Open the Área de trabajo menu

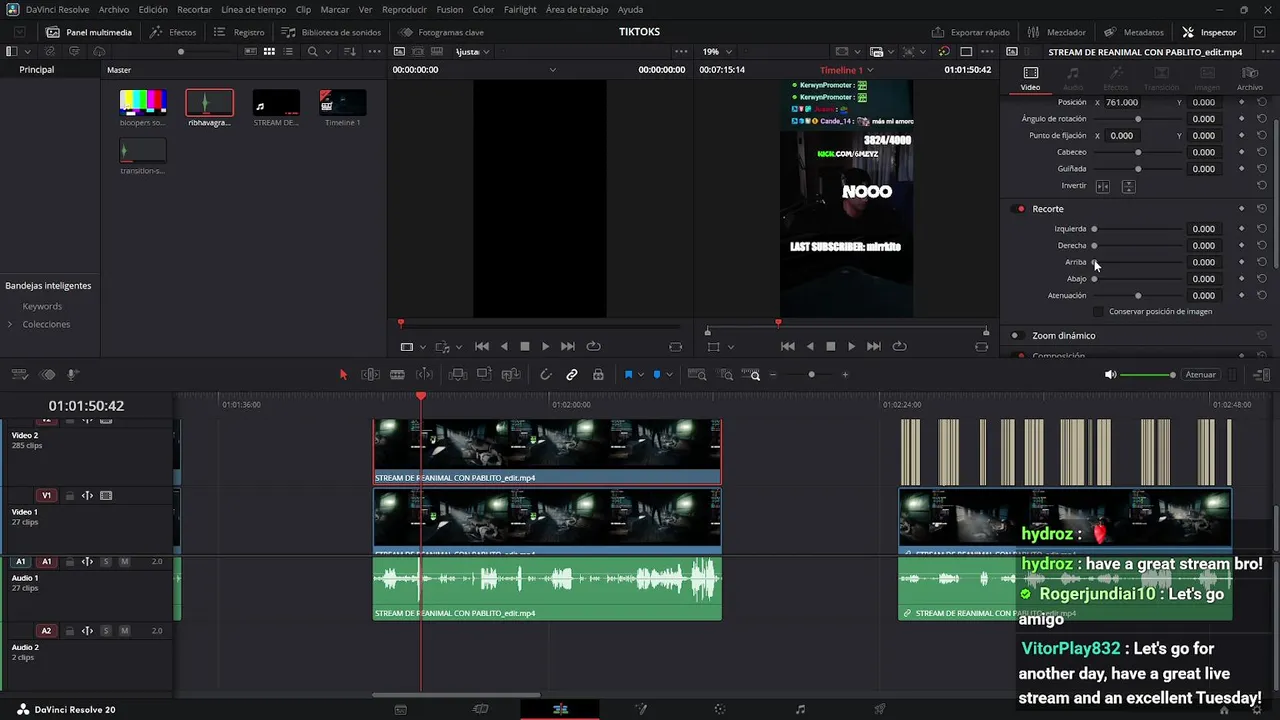click(577, 10)
